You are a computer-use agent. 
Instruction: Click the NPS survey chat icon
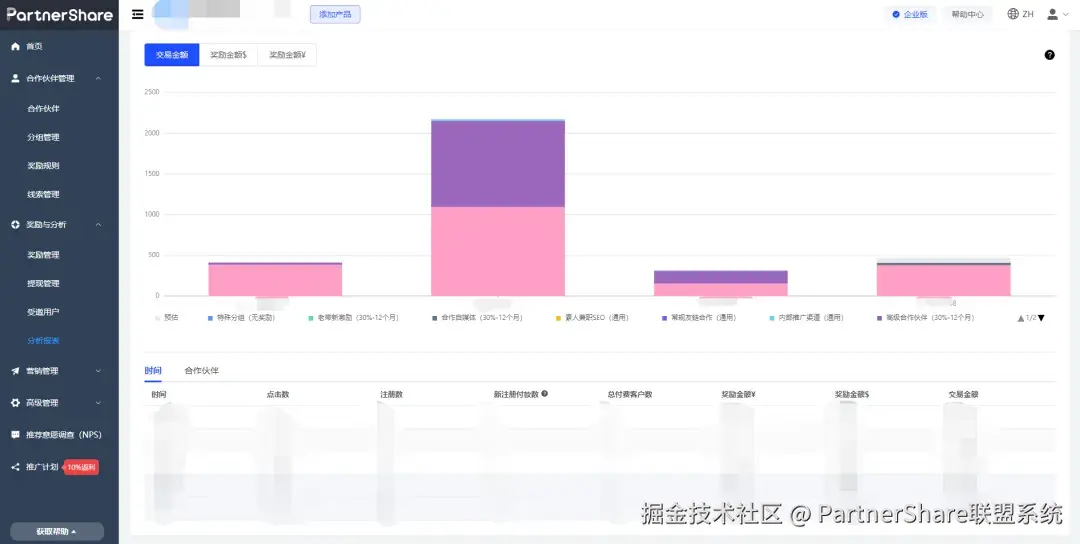point(15,435)
